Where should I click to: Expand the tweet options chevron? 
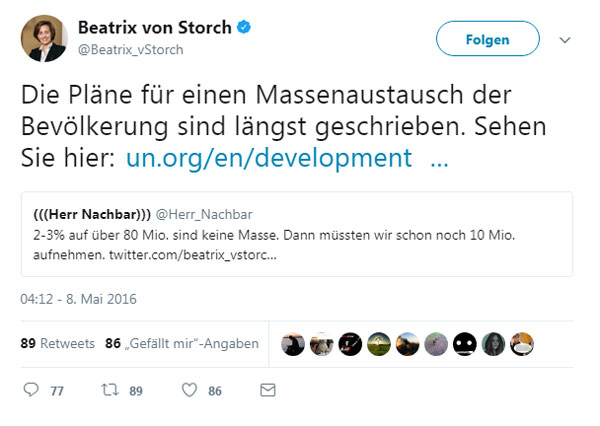[x=565, y=40]
